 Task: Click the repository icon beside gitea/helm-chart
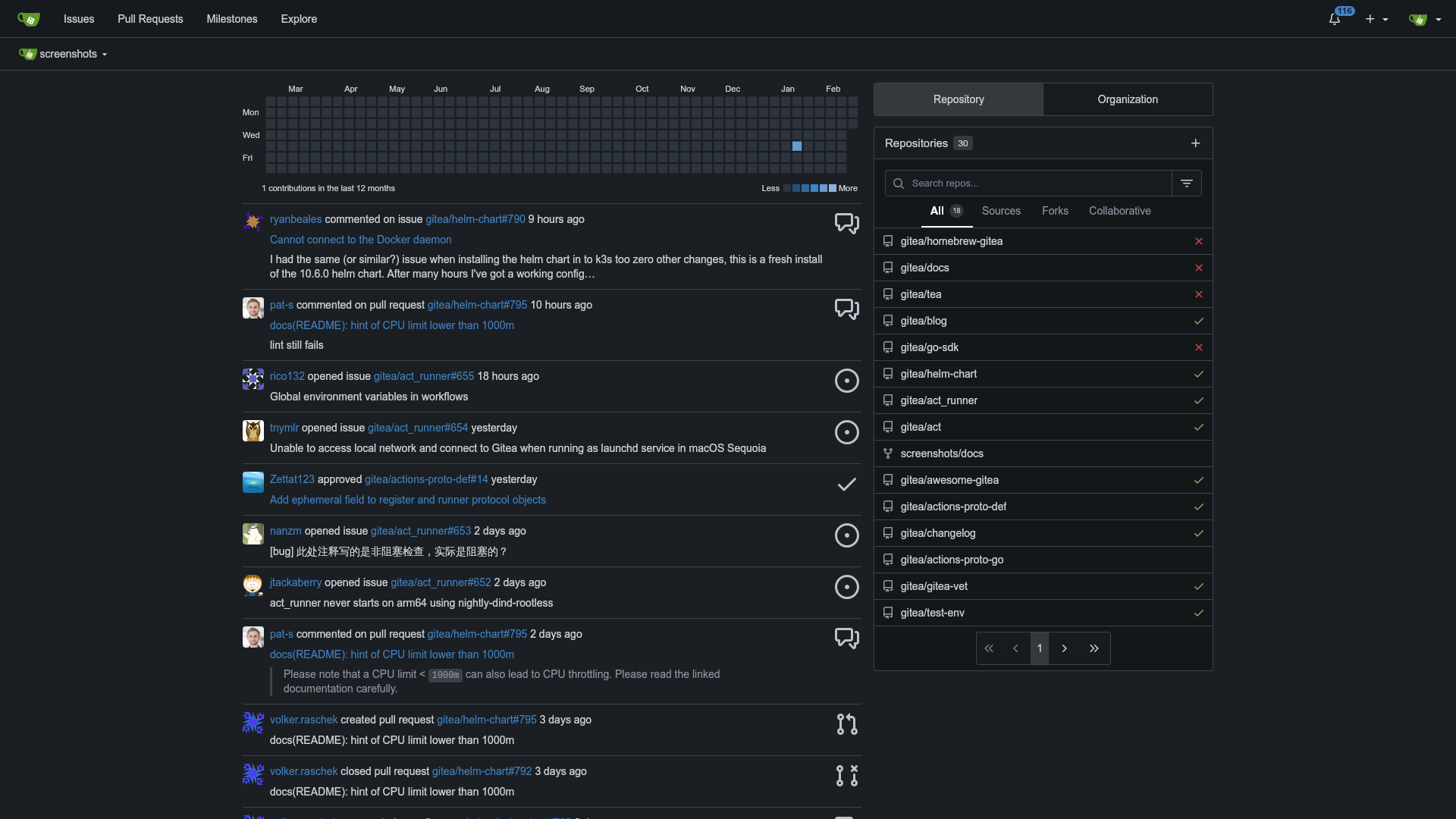(888, 374)
